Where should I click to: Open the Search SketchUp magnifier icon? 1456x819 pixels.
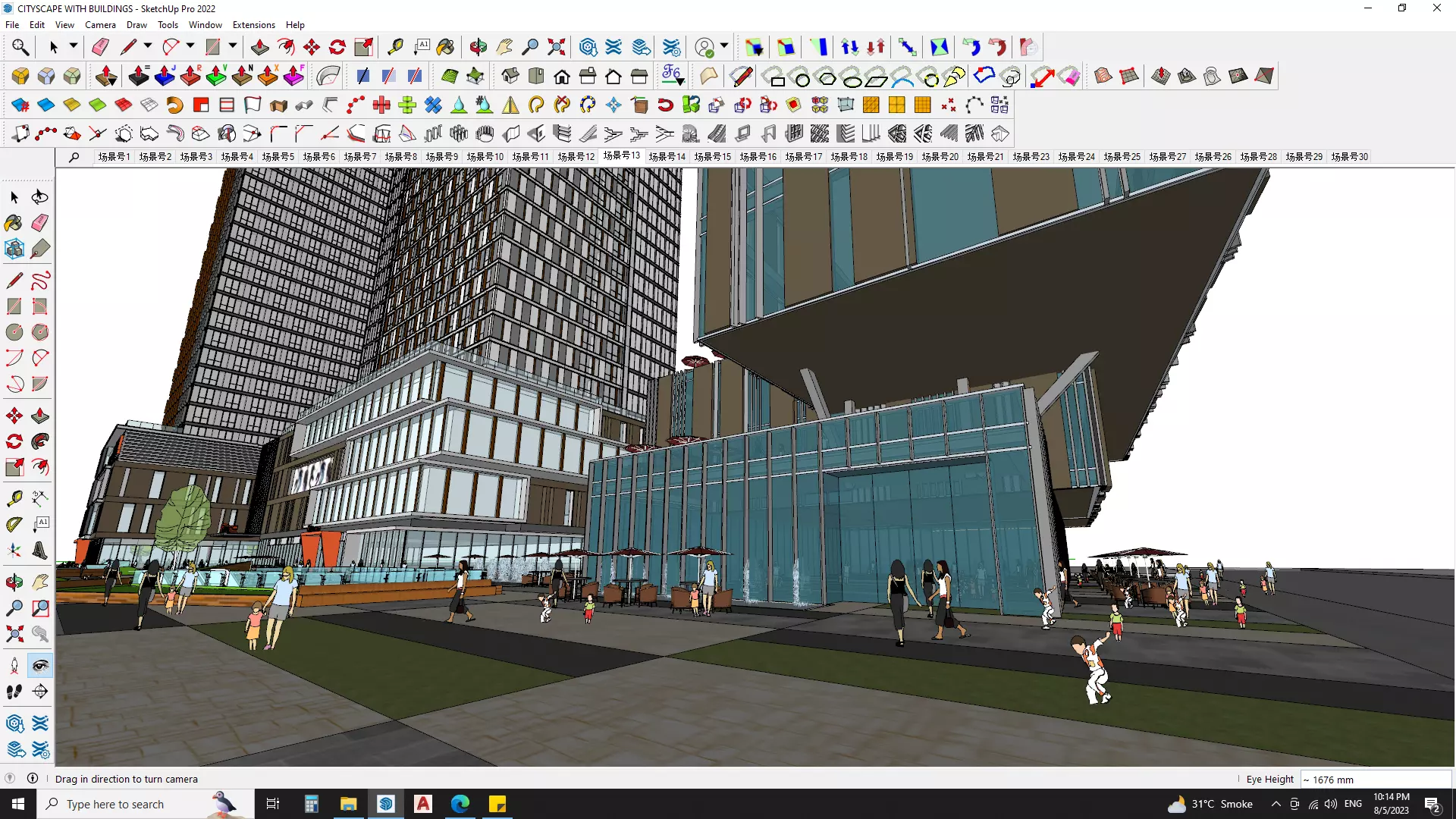click(20, 47)
